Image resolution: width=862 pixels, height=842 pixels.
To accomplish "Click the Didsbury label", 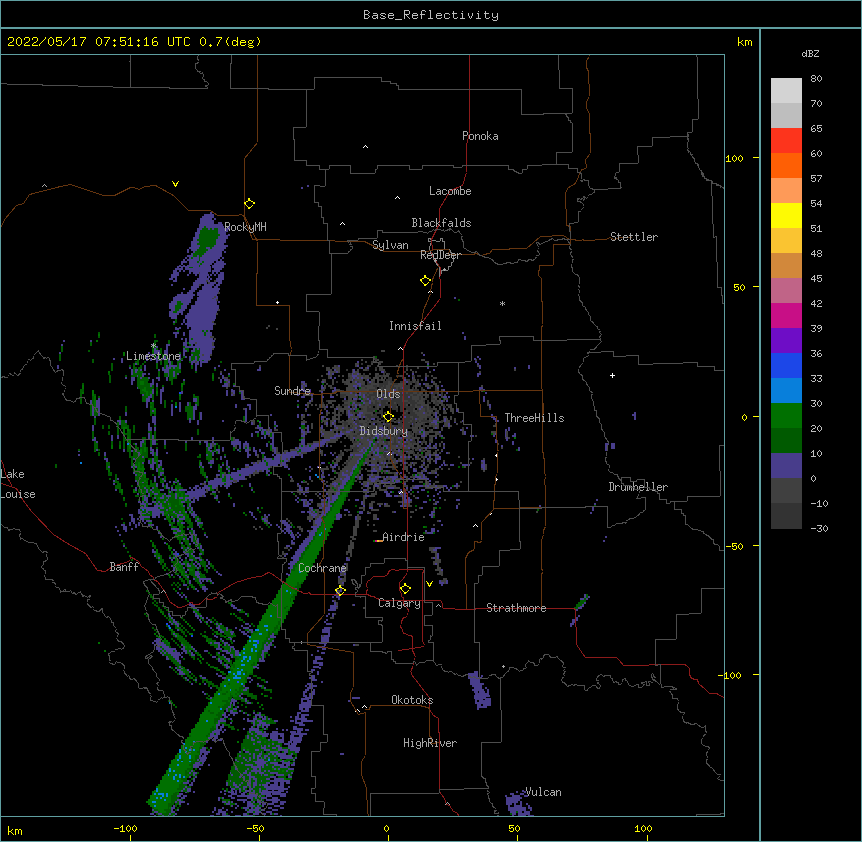I will pyautogui.click(x=383, y=431).
